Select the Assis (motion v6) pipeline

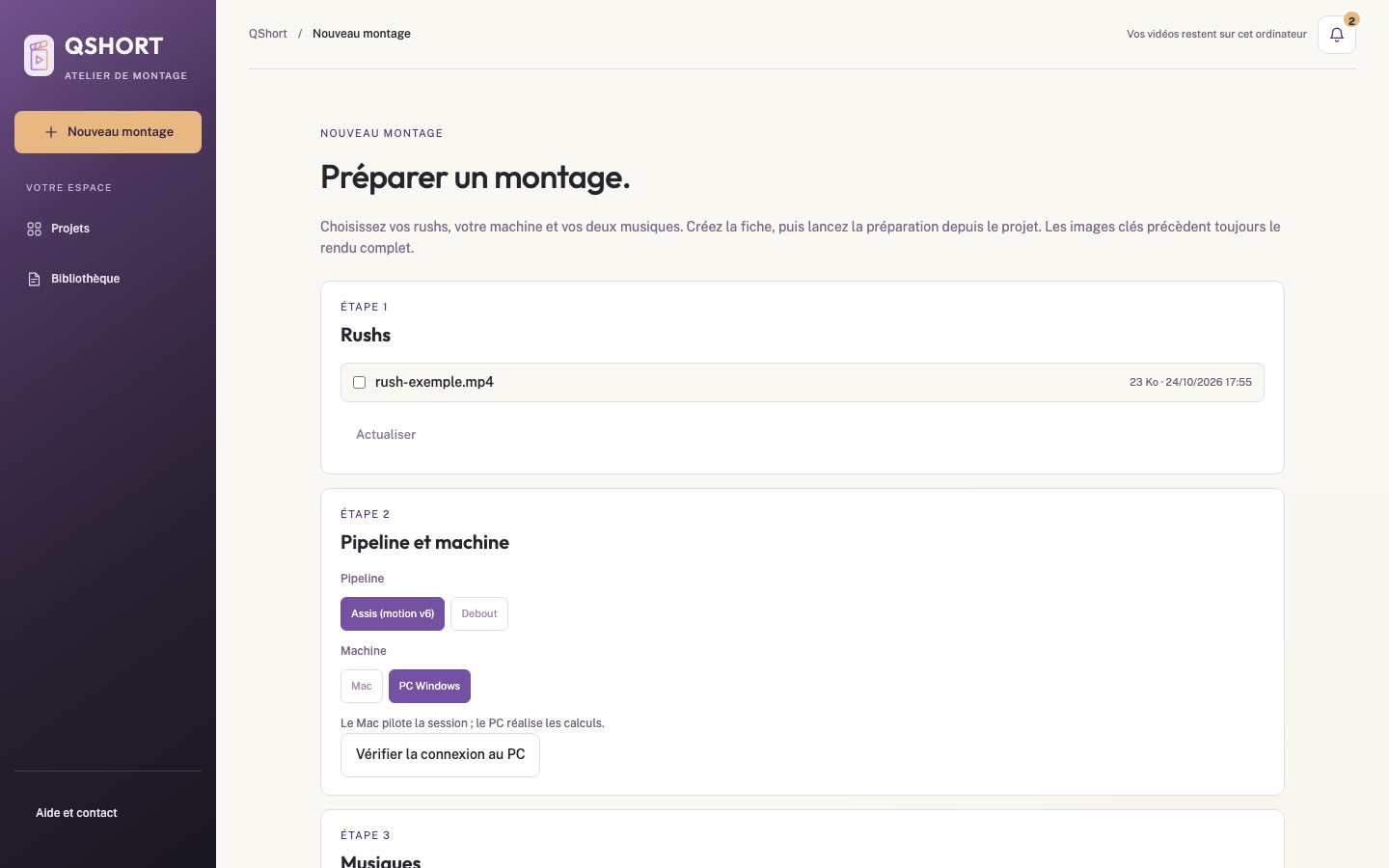point(393,613)
